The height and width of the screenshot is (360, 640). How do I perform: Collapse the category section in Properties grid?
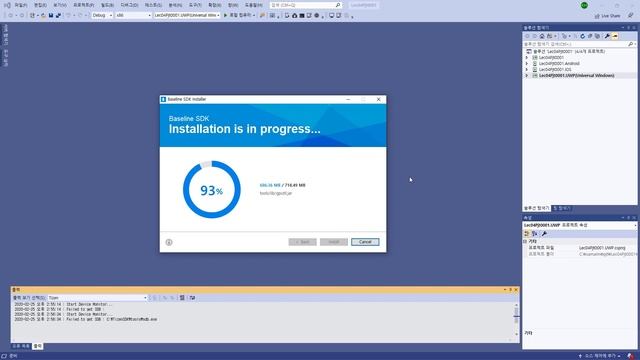525,242
